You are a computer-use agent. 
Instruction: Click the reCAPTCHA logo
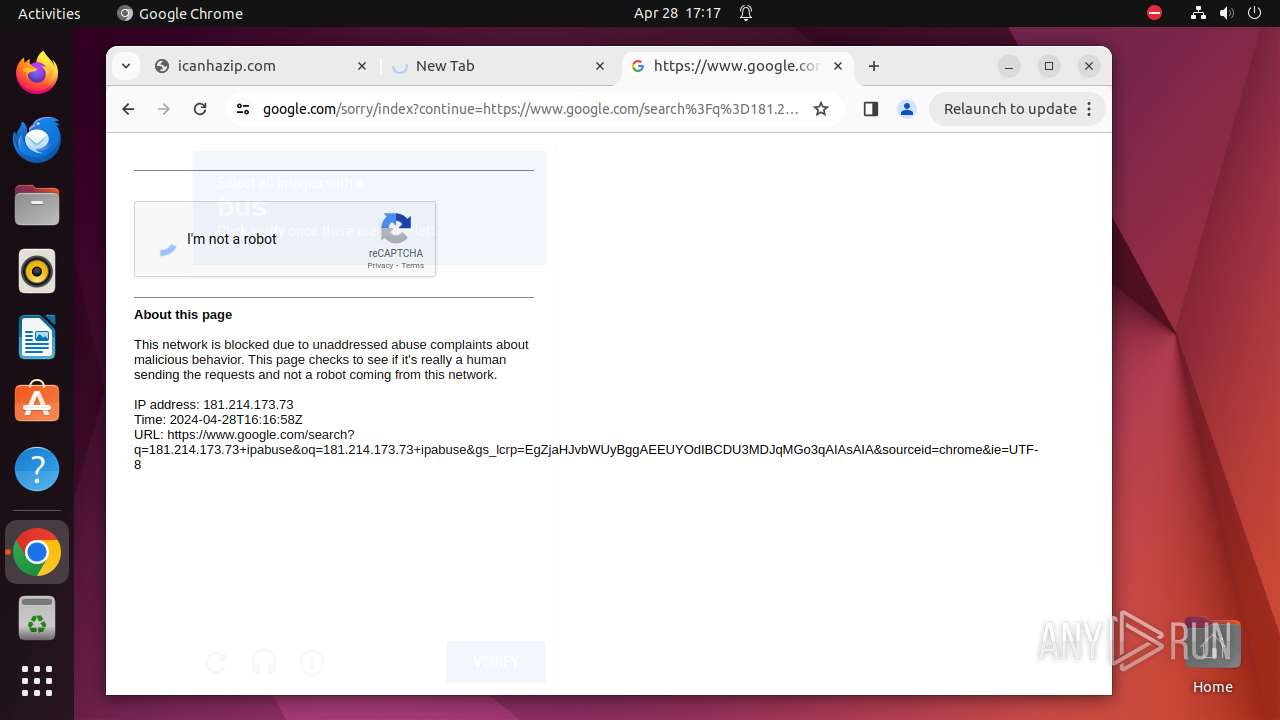396,229
